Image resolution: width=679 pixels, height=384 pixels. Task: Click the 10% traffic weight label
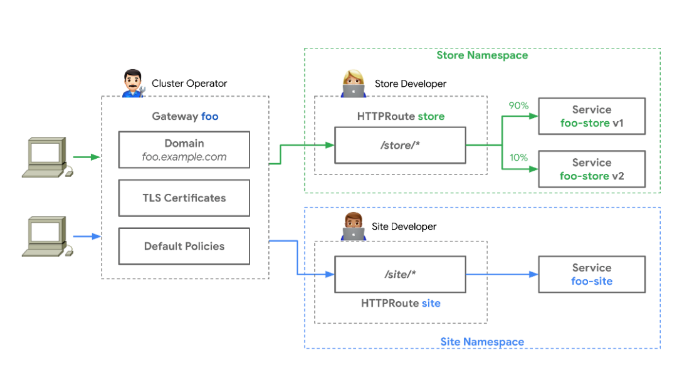click(518, 157)
